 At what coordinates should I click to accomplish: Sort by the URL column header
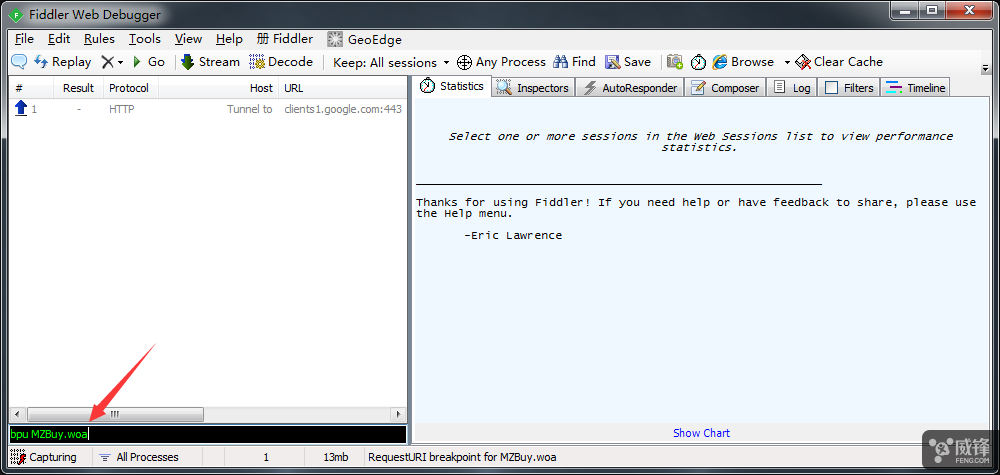(342, 88)
